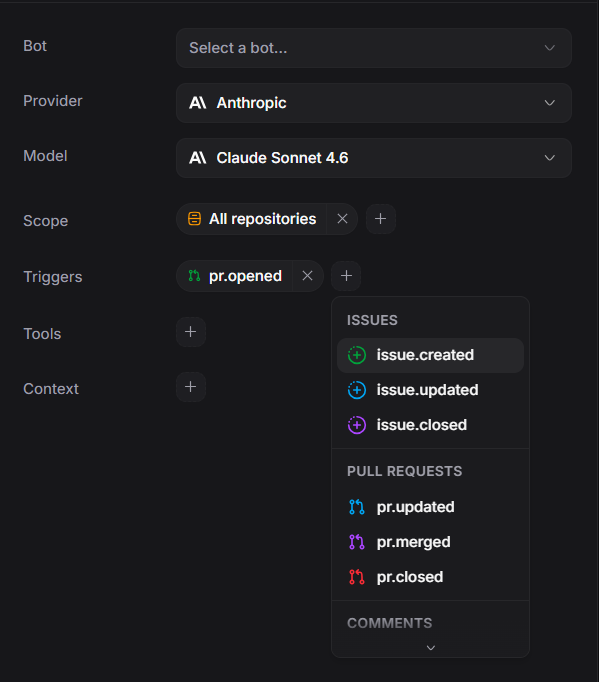The image size is (599, 682).
Task: Click the red pr.closed pull request icon
Action: [357, 577]
